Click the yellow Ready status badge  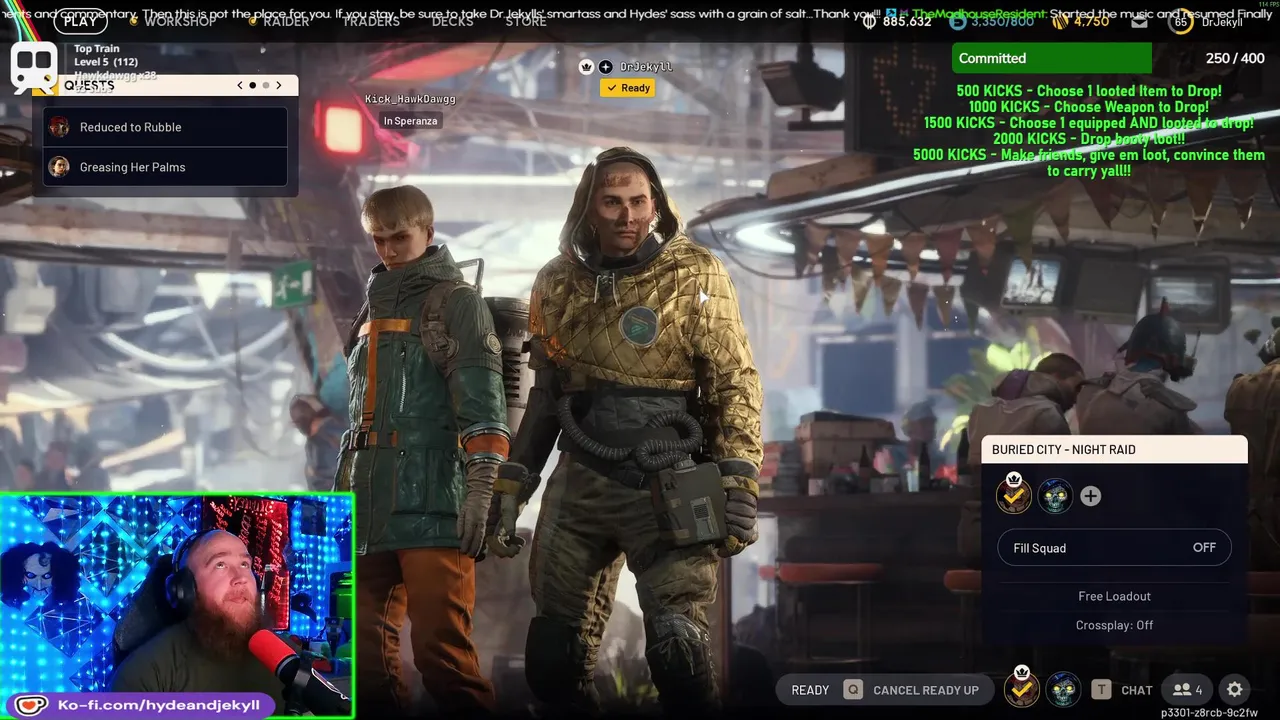click(628, 88)
